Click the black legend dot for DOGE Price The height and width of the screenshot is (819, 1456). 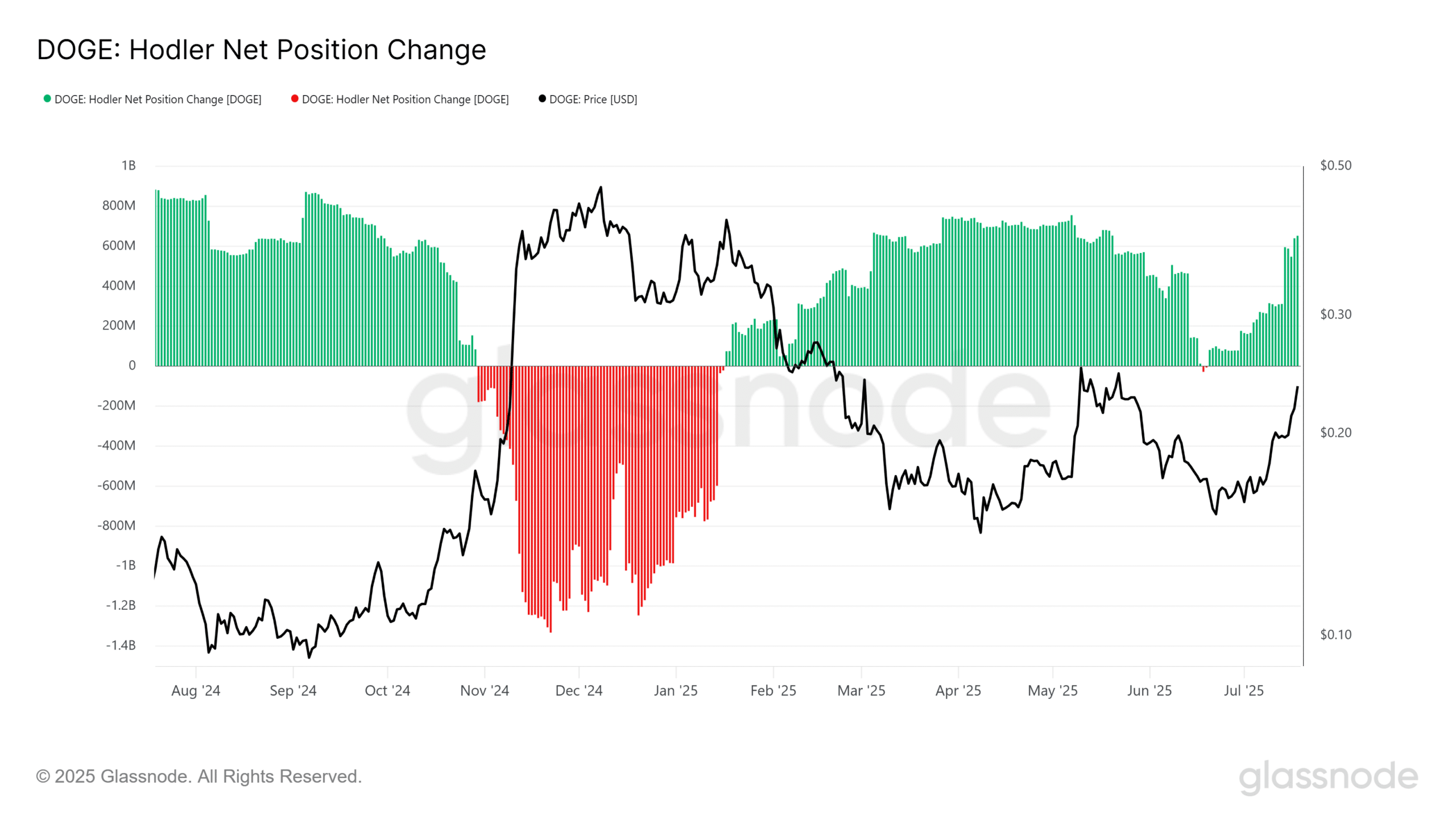(x=542, y=99)
